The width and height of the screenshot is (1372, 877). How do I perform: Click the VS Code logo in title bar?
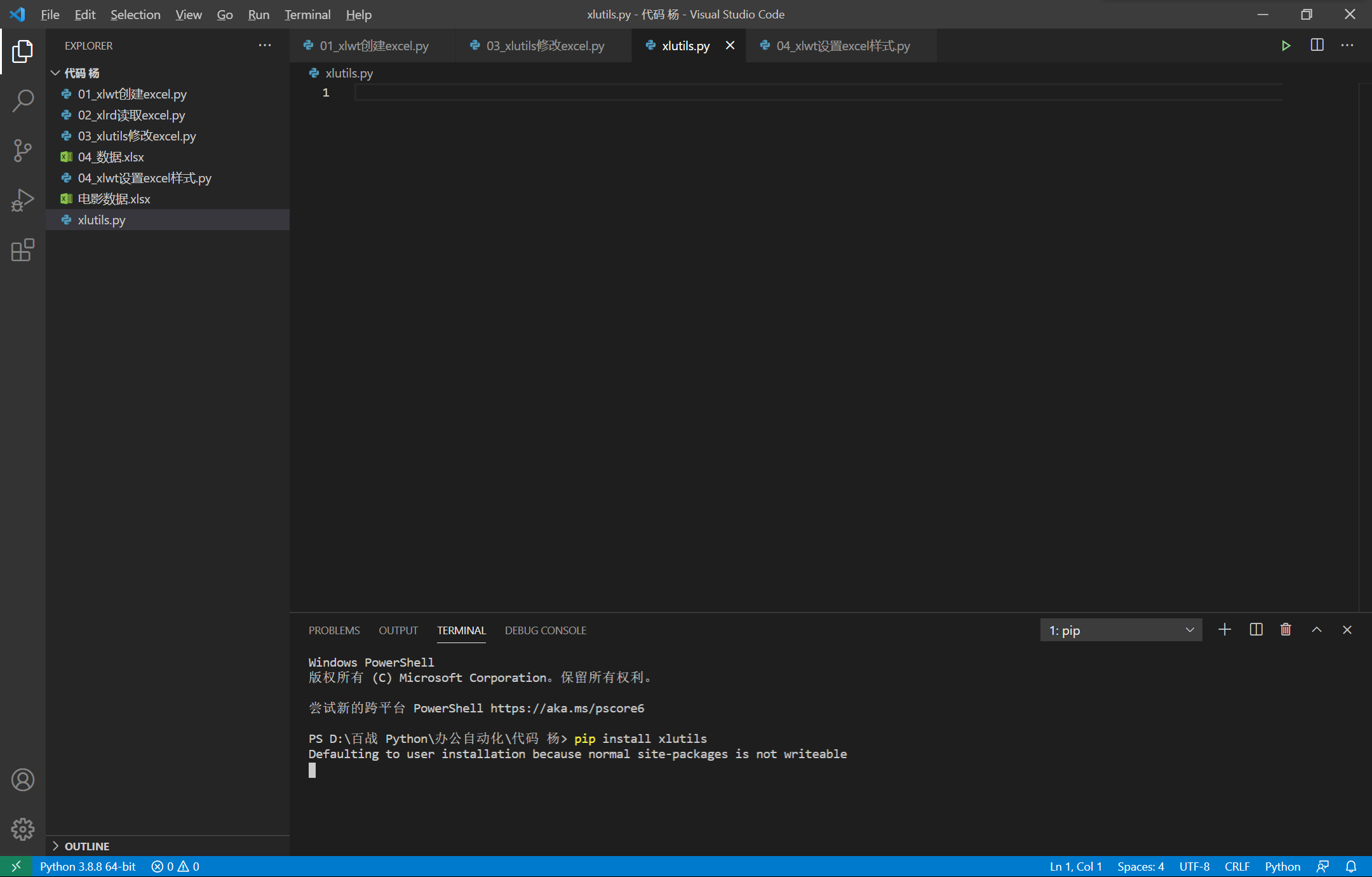(x=18, y=14)
